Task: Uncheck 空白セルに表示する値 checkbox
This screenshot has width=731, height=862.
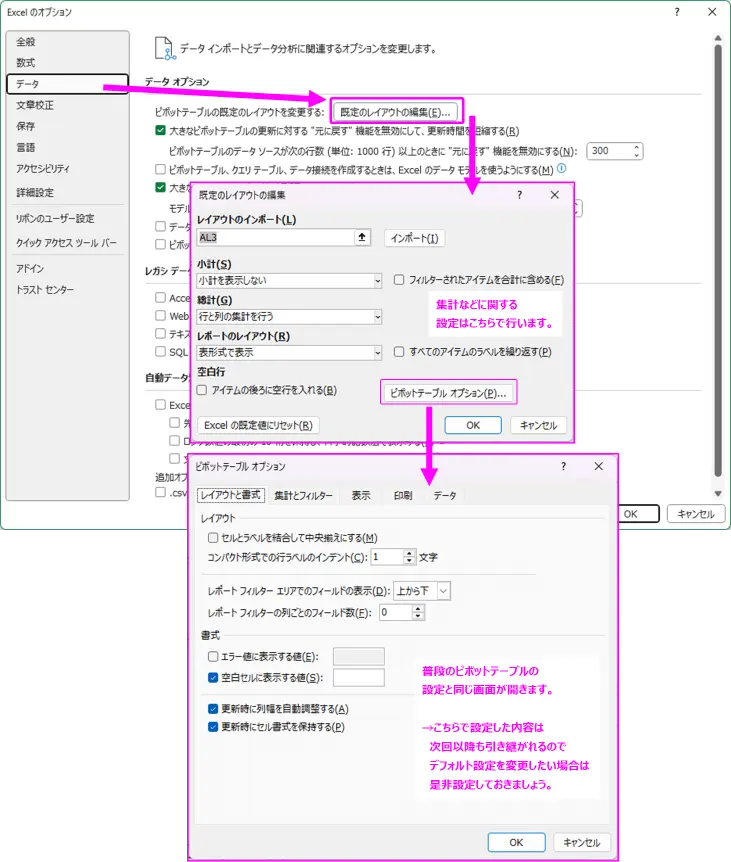Action: click(213, 678)
